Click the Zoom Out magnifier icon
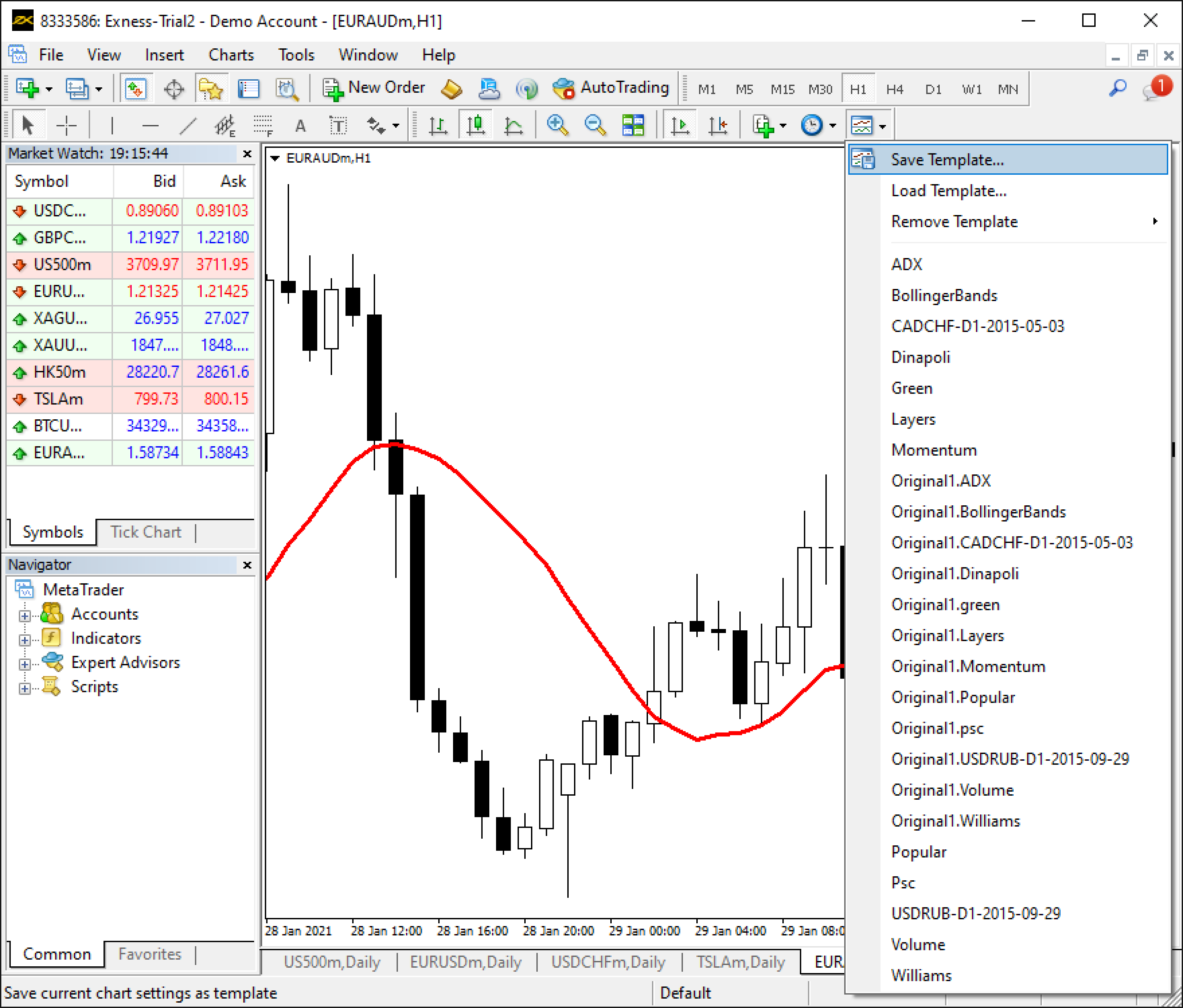The height and width of the screenshot is (1008, 1183). click(595, 125)
